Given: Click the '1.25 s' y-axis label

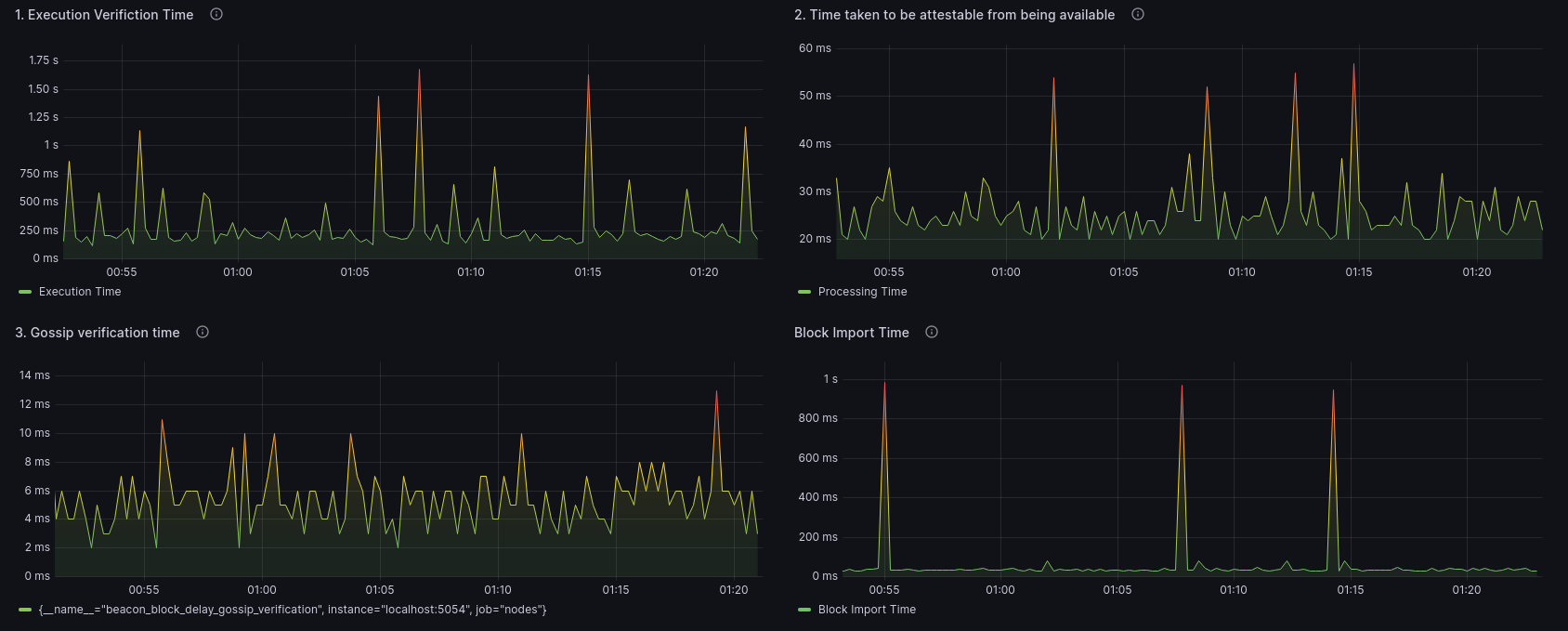Looking at the screenshot, I should point(44,117).
